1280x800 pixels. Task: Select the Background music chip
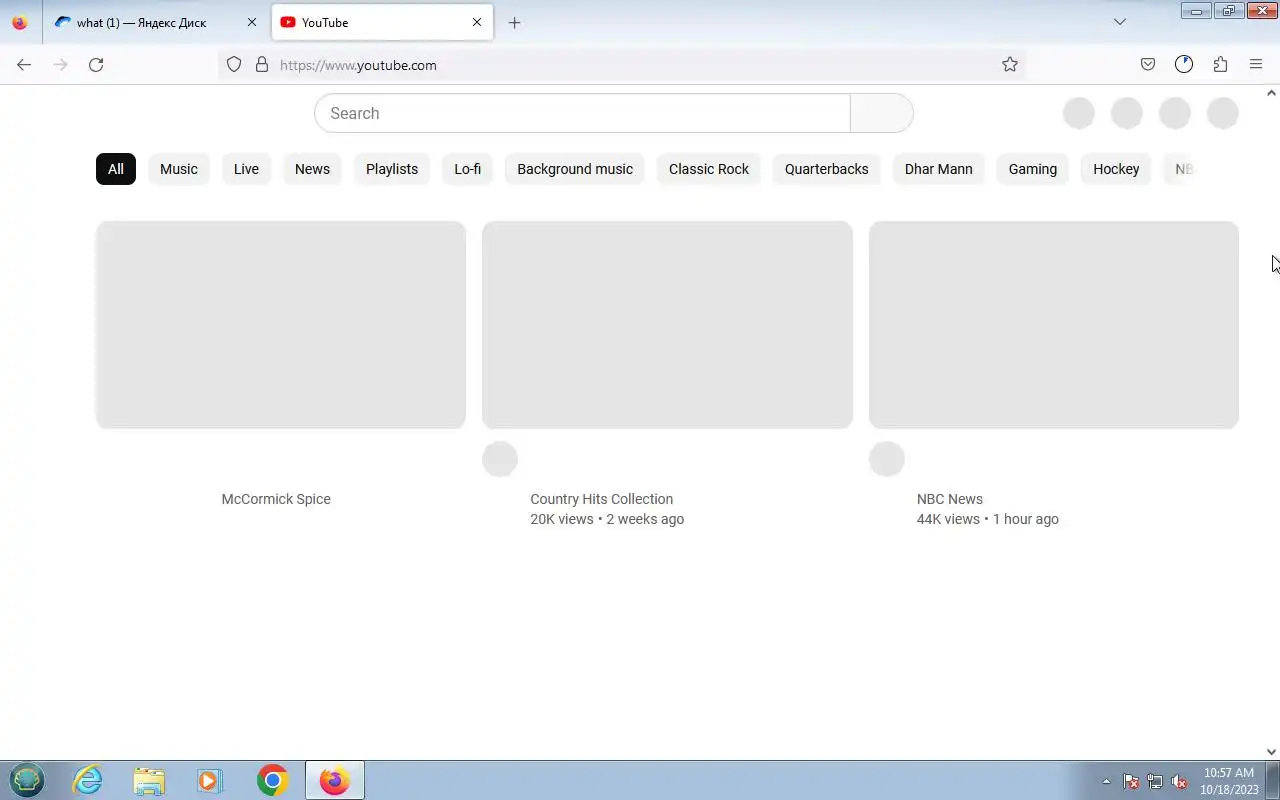[x=575, y=169]
